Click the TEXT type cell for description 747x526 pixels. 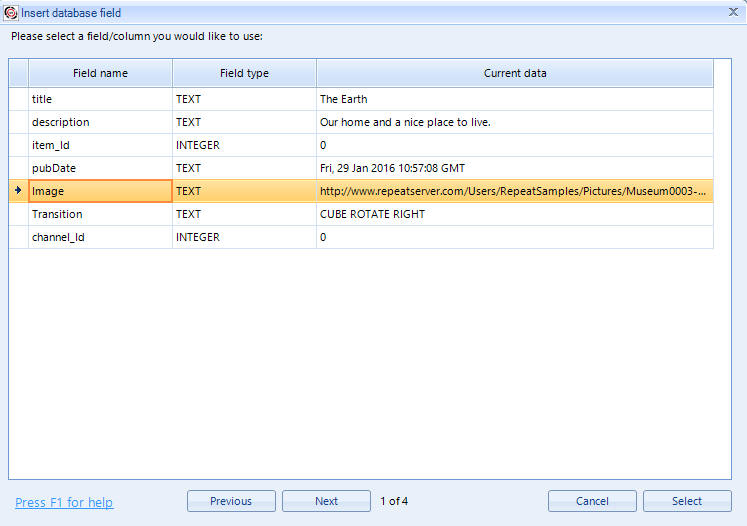[244, 122]
